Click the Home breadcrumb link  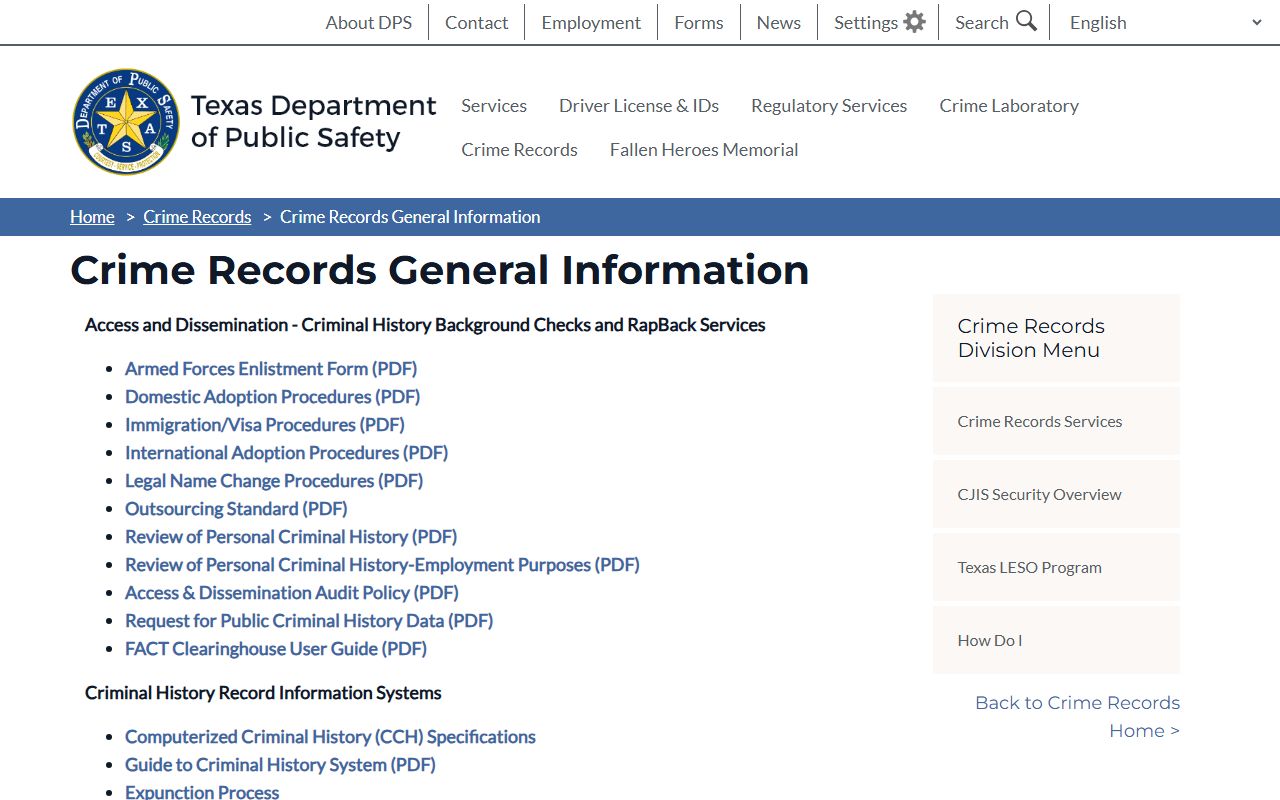[x=92, y=217]
